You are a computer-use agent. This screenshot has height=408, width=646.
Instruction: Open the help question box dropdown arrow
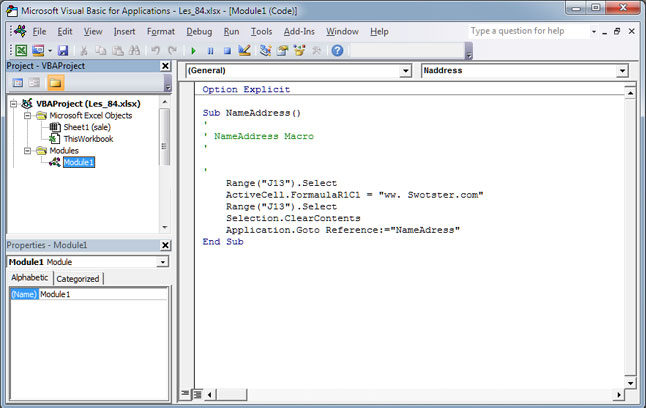[x=594, y=31]
